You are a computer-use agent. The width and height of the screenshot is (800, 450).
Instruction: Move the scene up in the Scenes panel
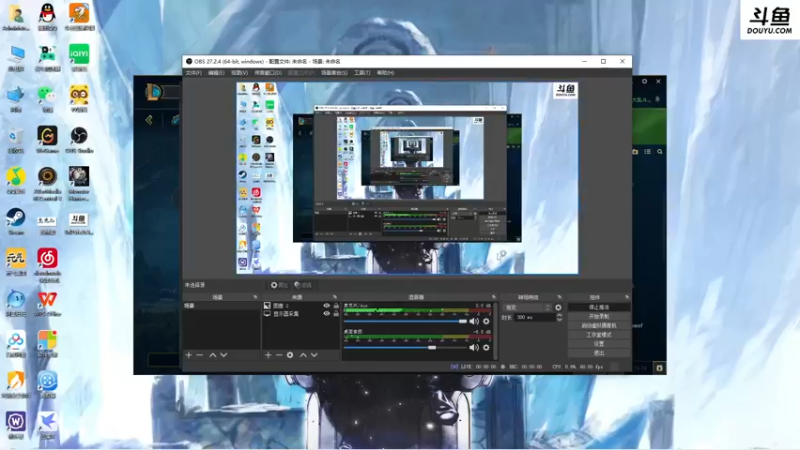coord(213,355)
